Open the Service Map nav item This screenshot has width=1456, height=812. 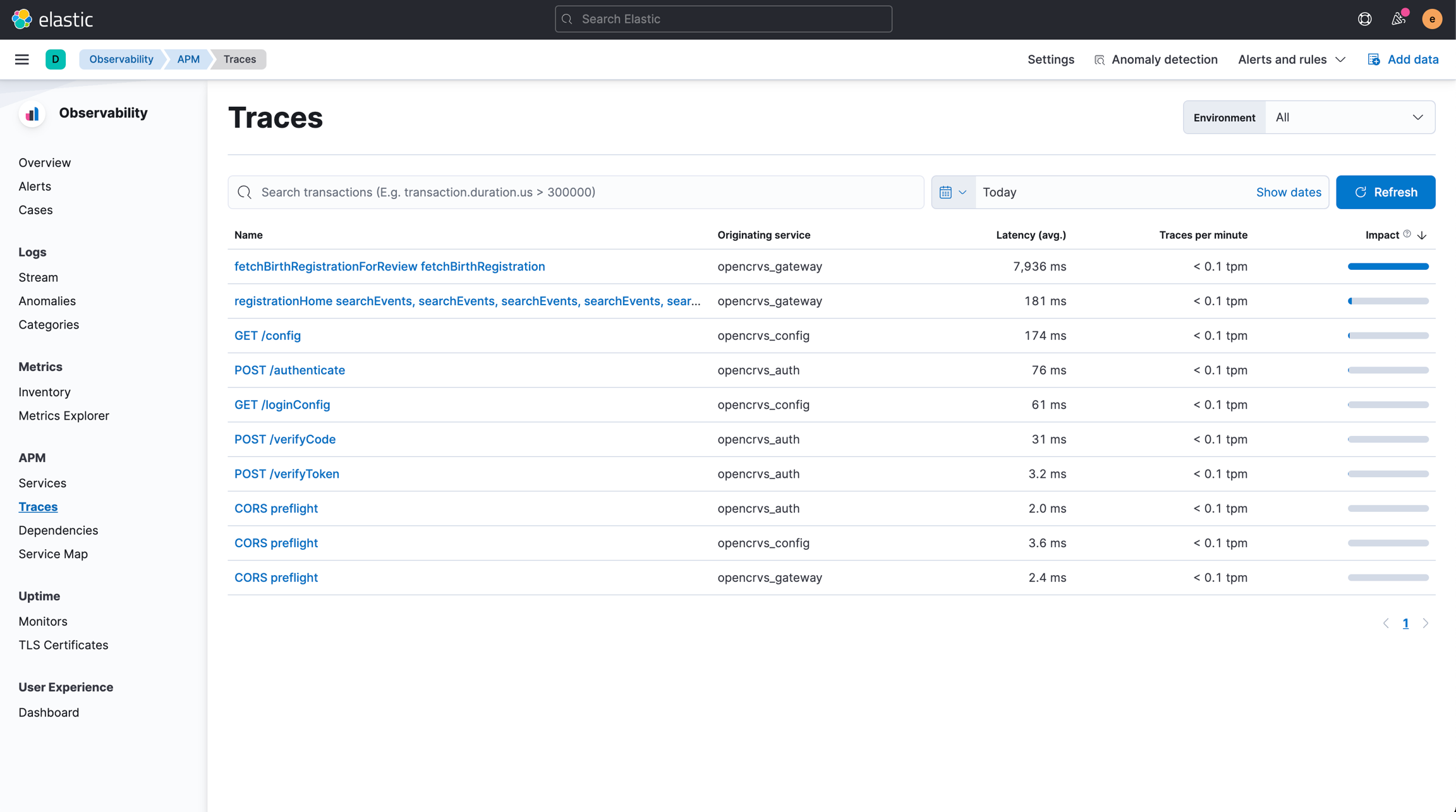[x=53, y=554]
